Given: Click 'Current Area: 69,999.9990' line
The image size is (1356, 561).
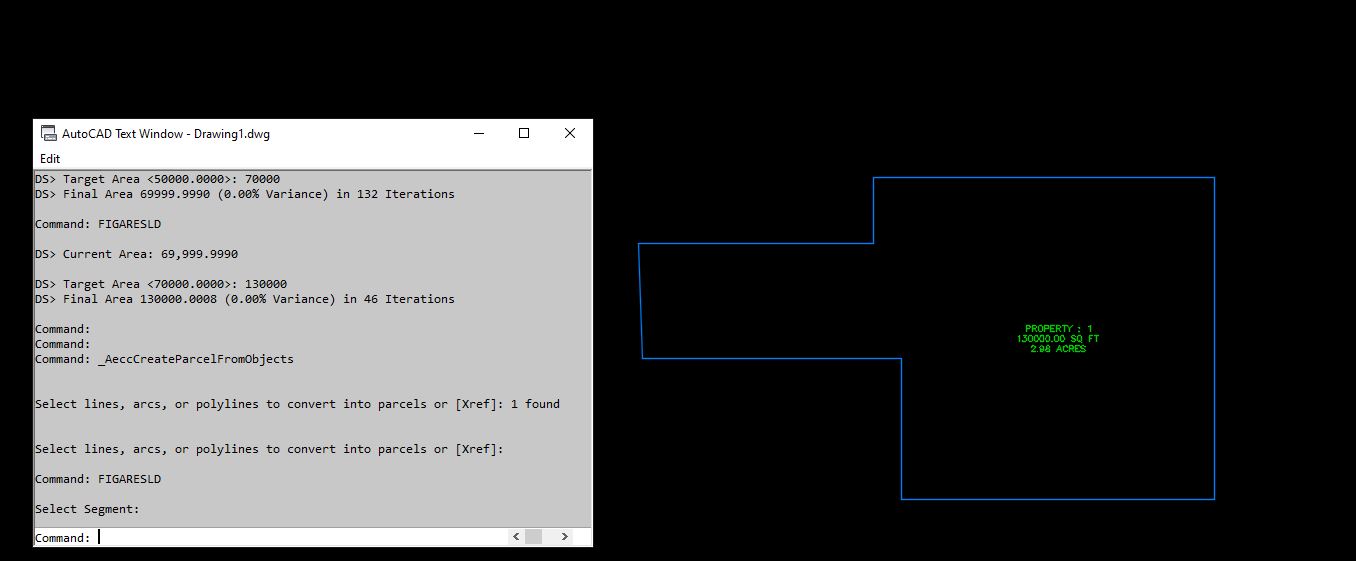Looking at the screenshot, I should pyautogui.click(x=136, y=254).
